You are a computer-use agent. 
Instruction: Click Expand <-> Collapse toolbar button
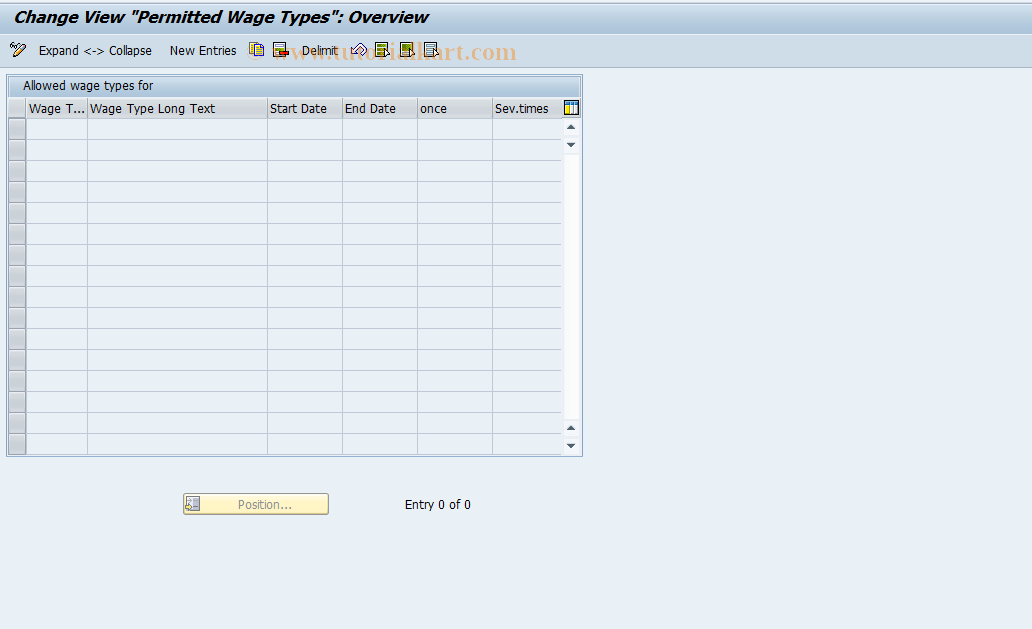95,51
